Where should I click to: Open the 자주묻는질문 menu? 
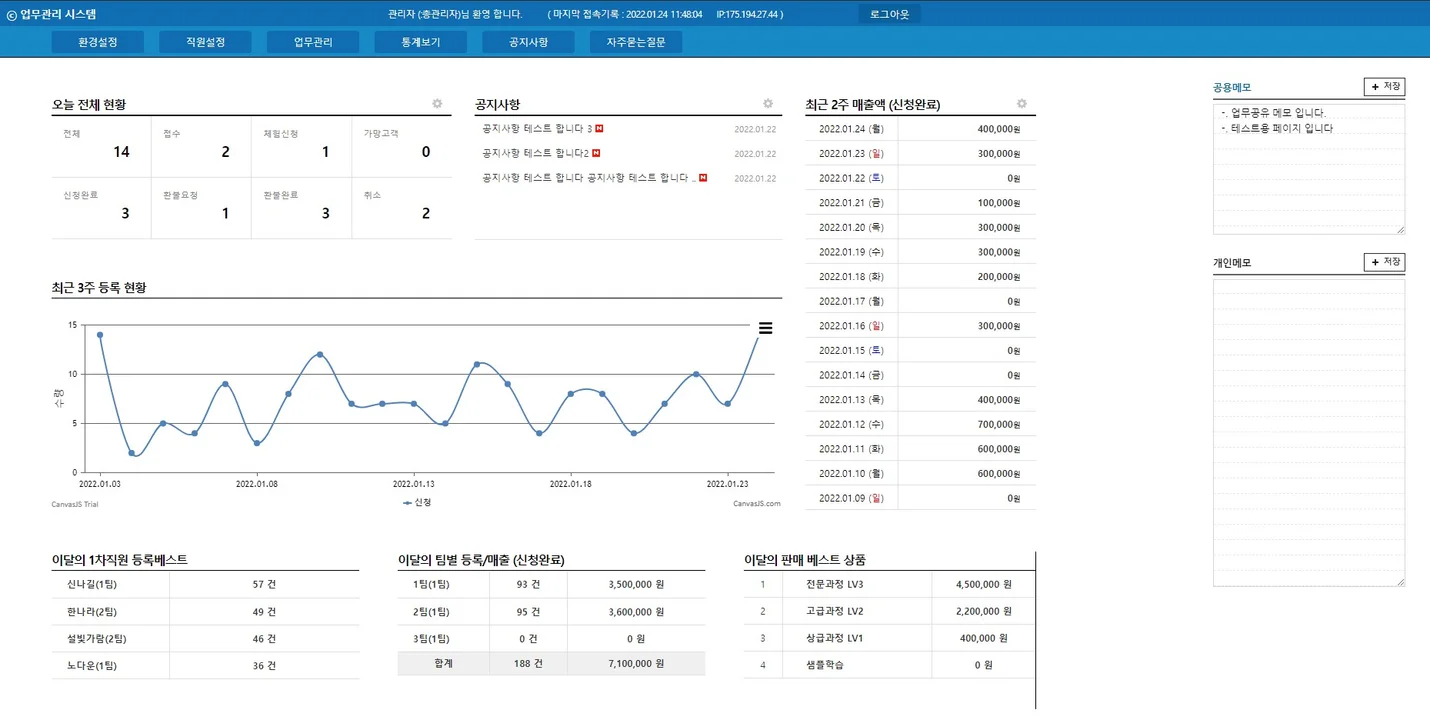(x=636, y=42)
